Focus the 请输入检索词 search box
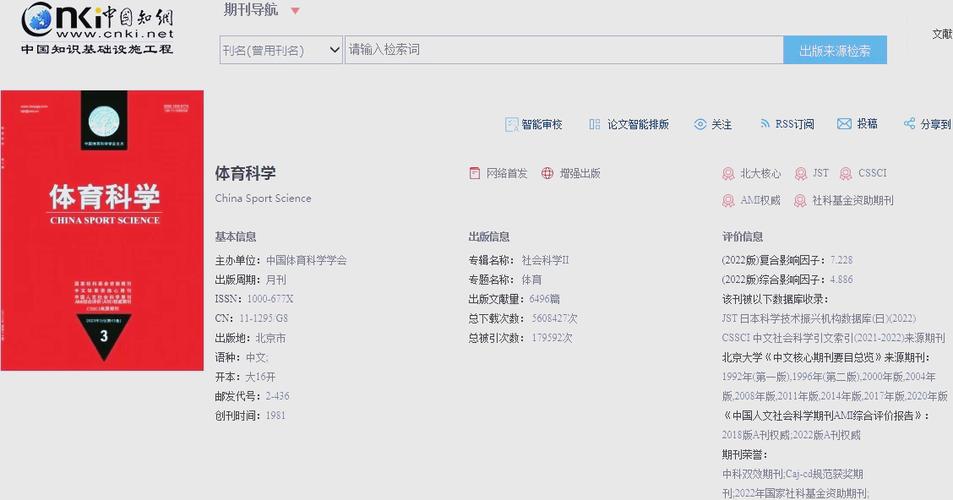Image resolution: width=953 pixels, height=500 pixels. point(564,50)
